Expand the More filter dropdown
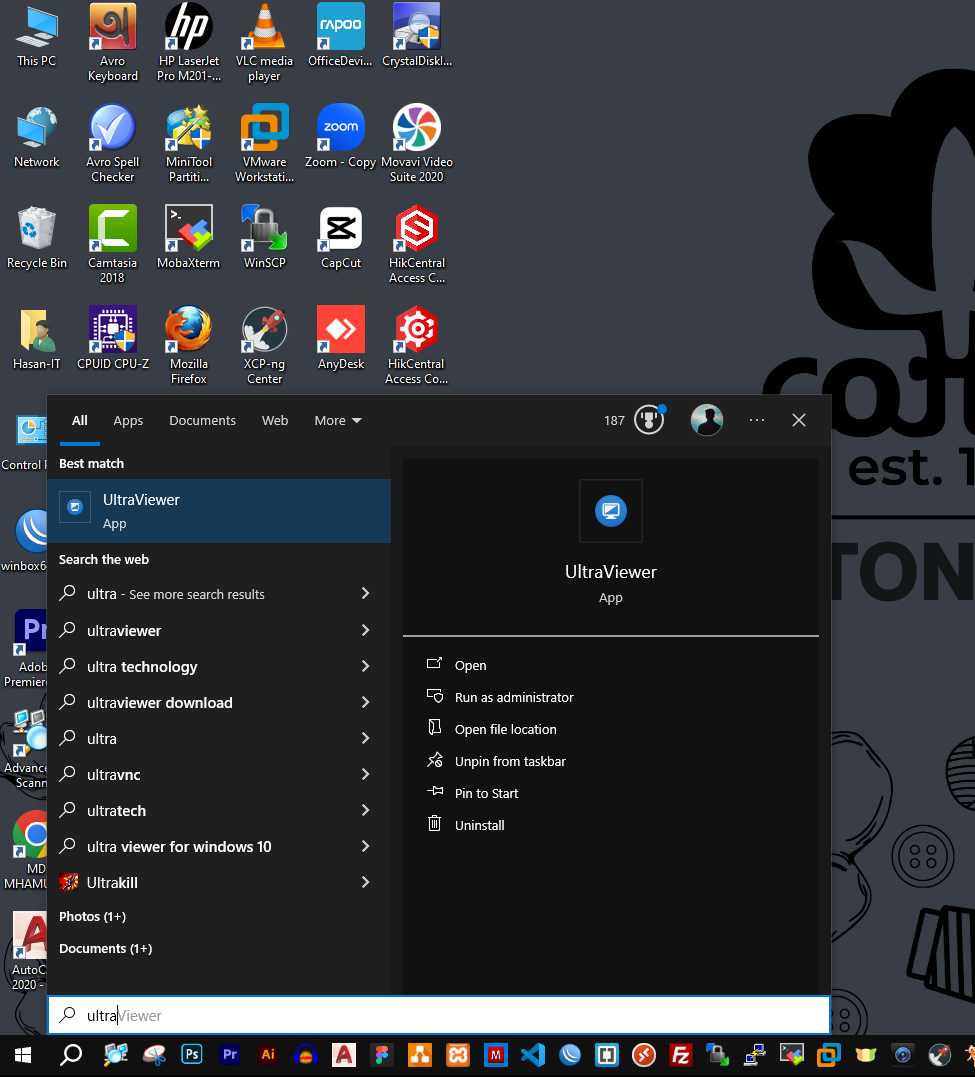 click(x=338, y=421)
